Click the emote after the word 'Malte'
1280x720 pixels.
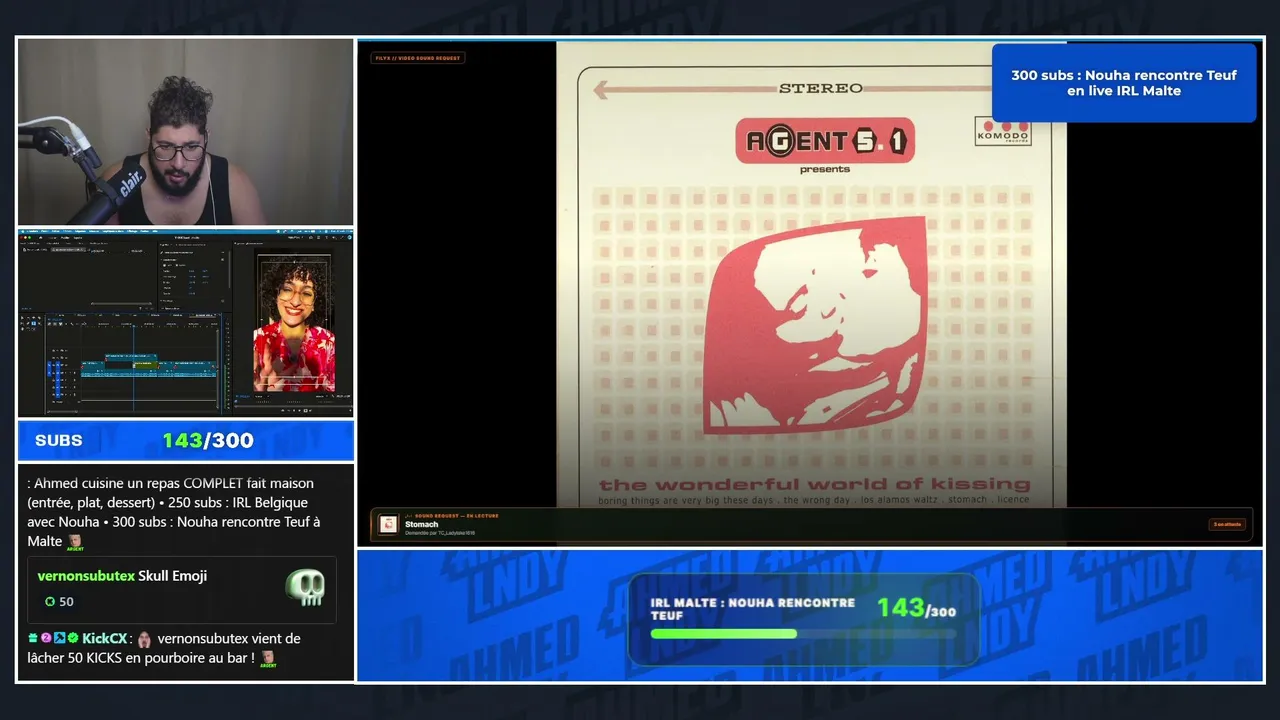pos(75,541)
